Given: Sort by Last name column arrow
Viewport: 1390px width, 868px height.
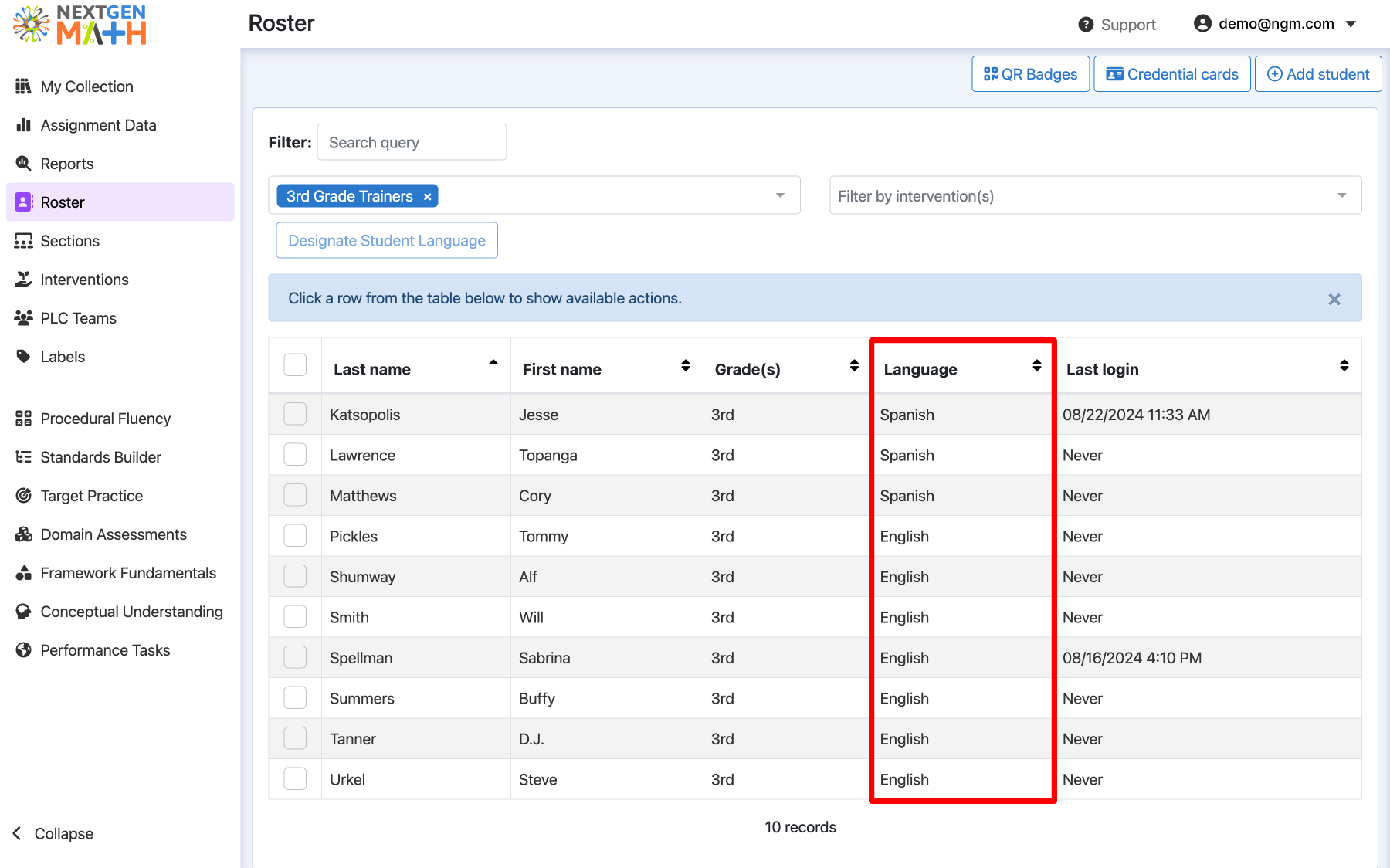Looking at the screenshot, I should 493,362.
